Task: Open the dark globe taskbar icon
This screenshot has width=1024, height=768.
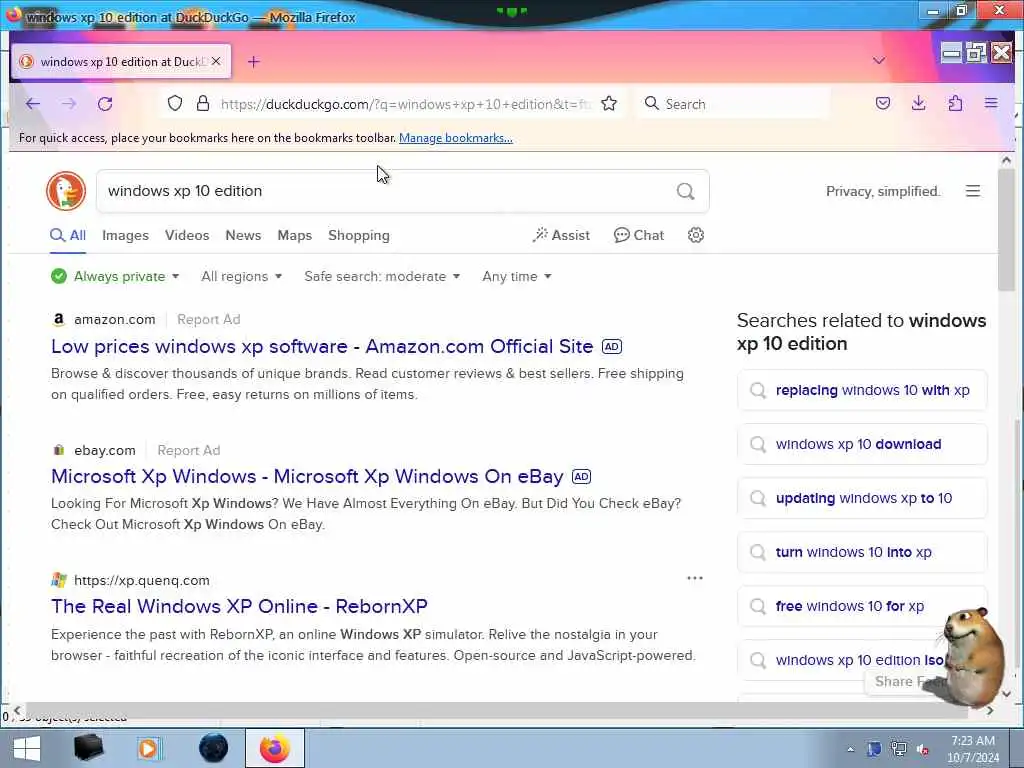Action: tap(213, 748)
